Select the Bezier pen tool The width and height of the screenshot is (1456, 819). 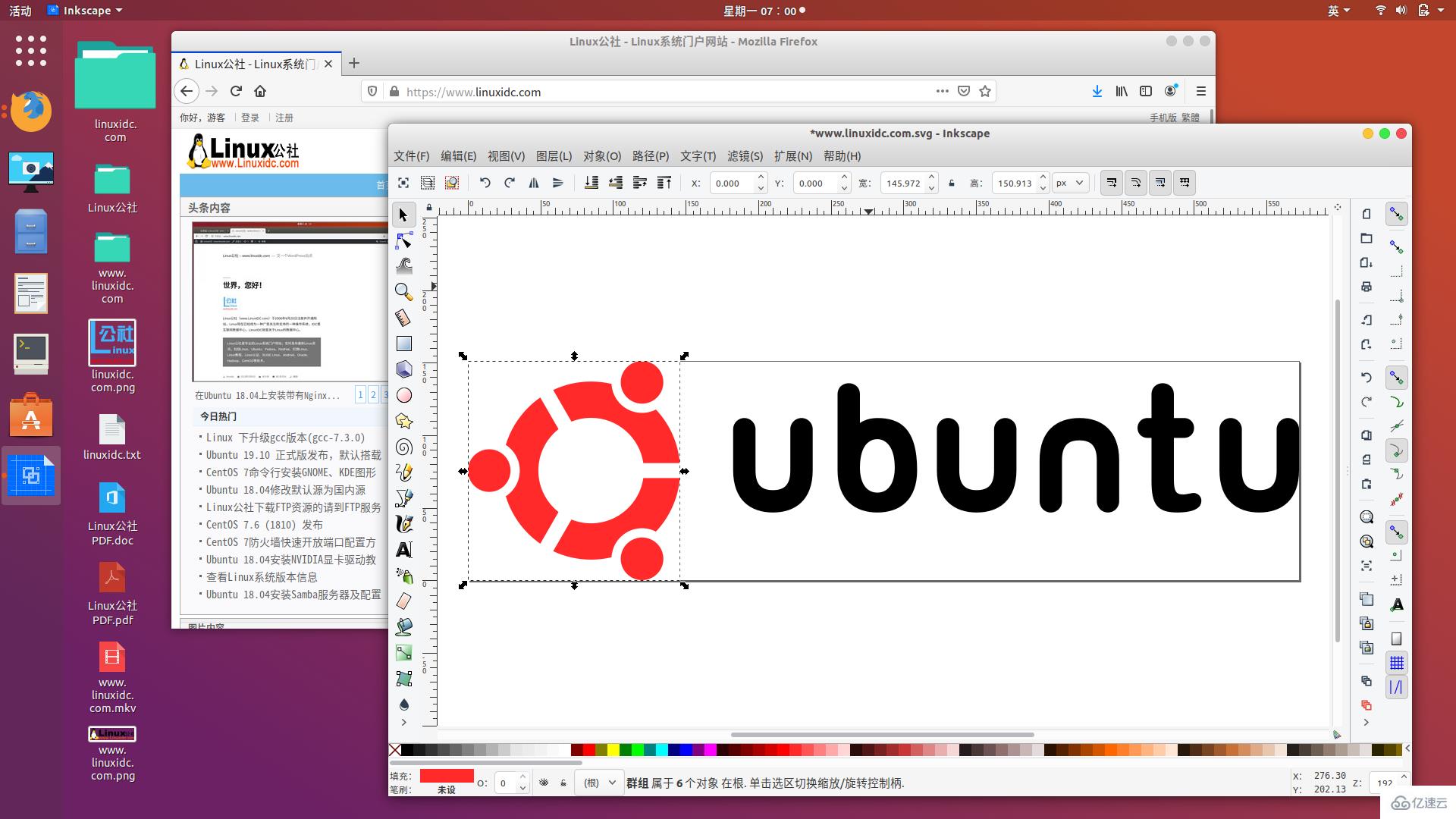click(403, 498)
